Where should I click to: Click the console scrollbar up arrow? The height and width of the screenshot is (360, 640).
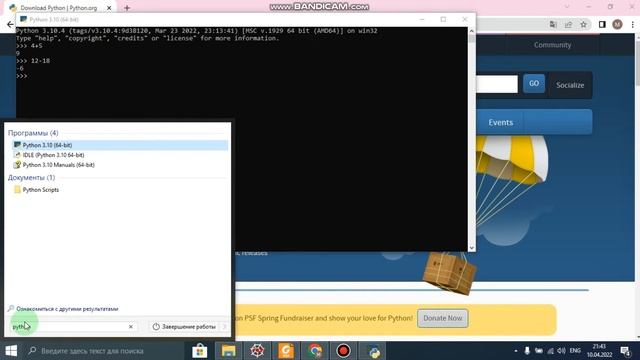click(x=471, y=31)
